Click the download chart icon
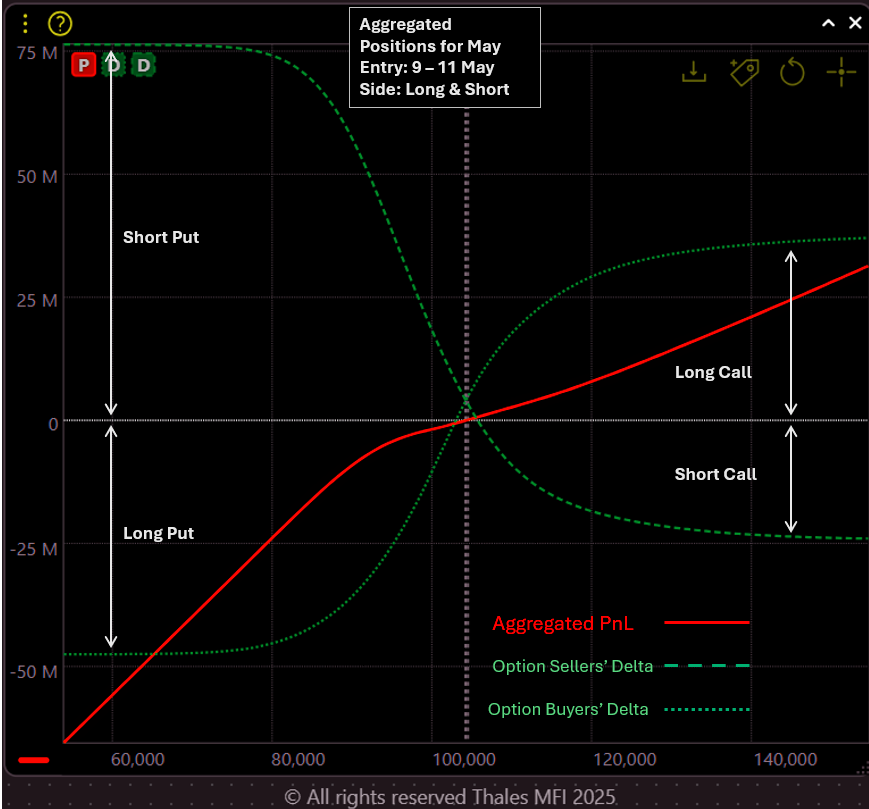Viewport: 869px width, 809px height. (x=694, y=72)
